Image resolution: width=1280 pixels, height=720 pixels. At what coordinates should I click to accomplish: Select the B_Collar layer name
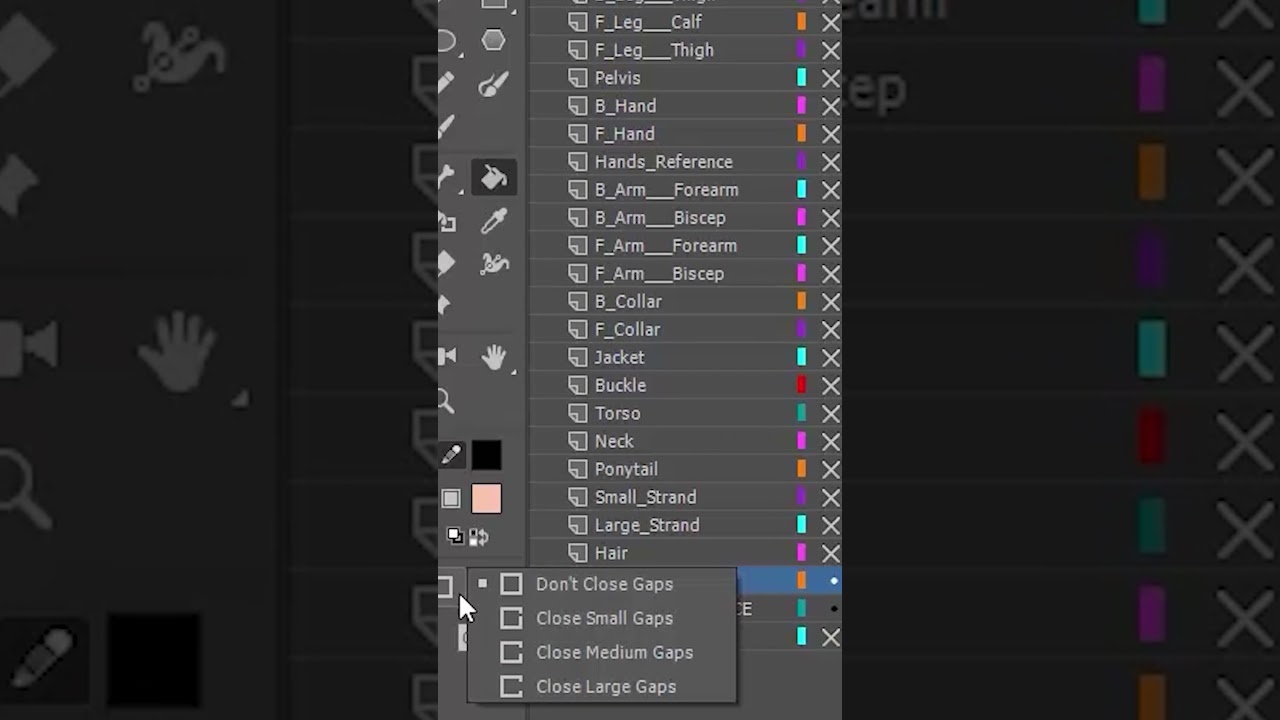point(628,301)
